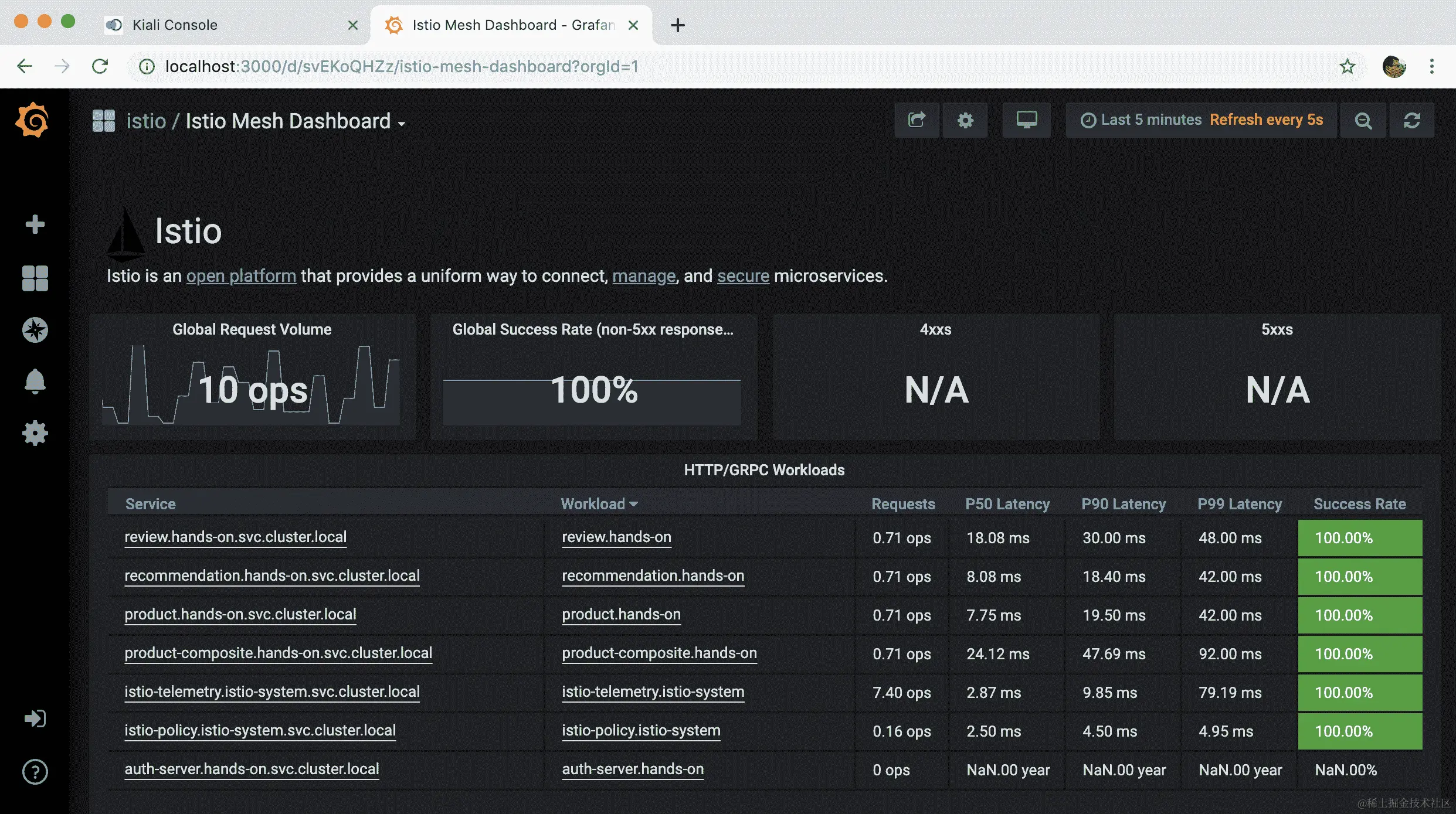Open the Configuration gear in the sidebar
The image size is (1456, 814).
[x=35, y=433]
